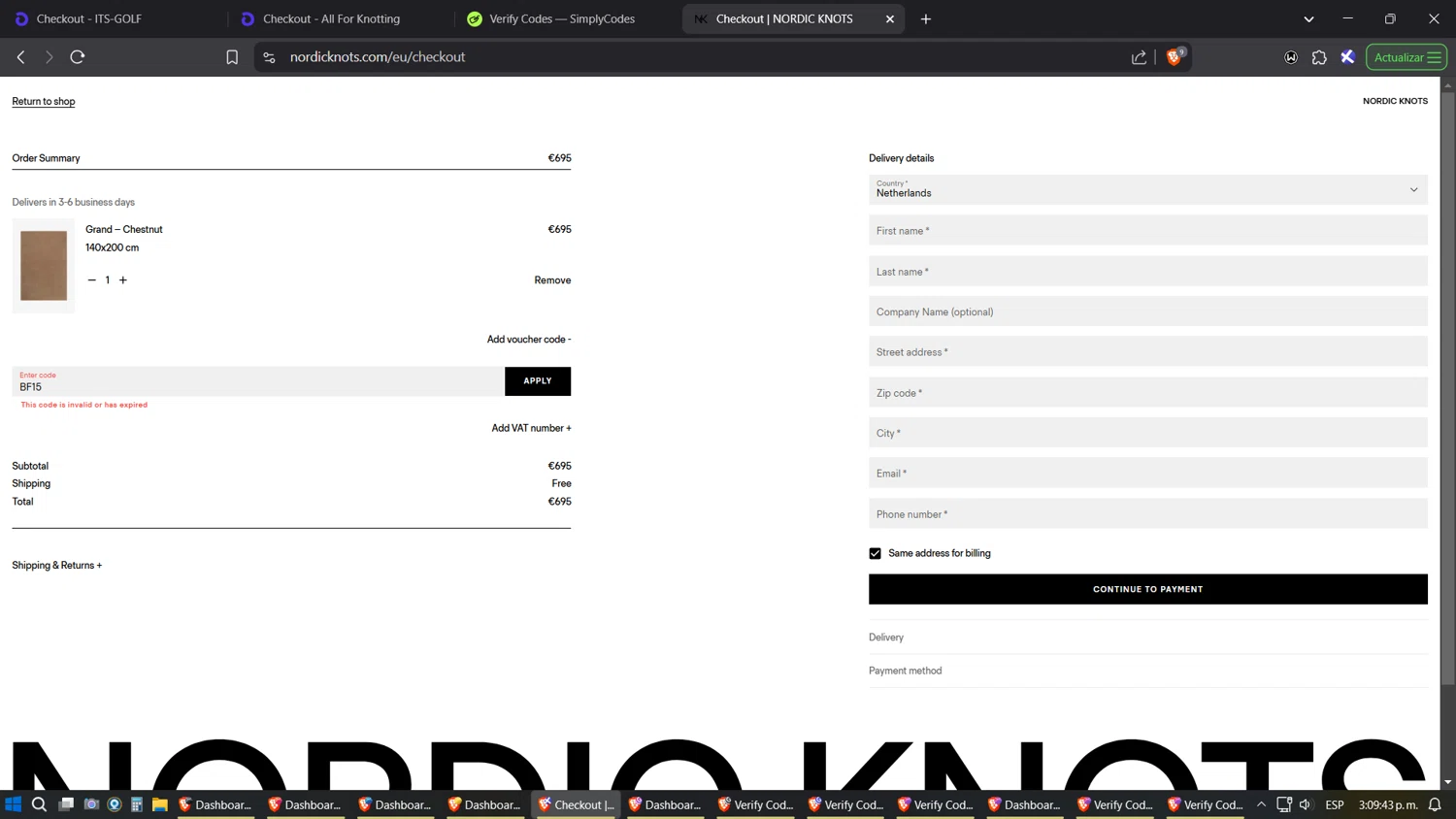Screen dimensions: 1456x819
Task: Open the extensions puzzle icon
Action: click(x=1319, y=57)
